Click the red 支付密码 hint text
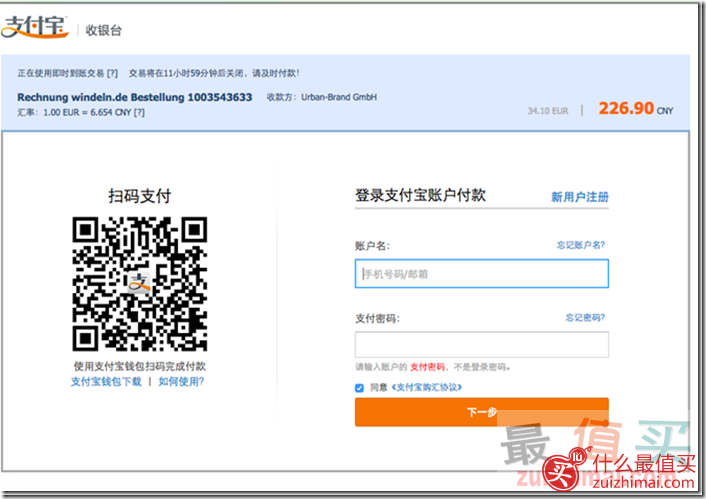Screen dimensions: 706x499 point(427,367)
